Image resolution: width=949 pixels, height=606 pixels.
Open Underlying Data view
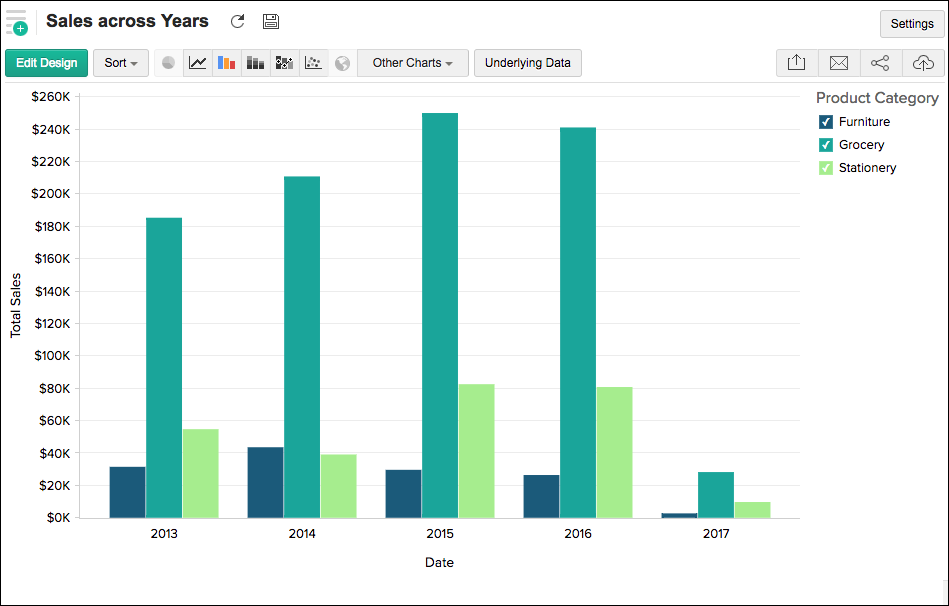[x=527, y=63]
